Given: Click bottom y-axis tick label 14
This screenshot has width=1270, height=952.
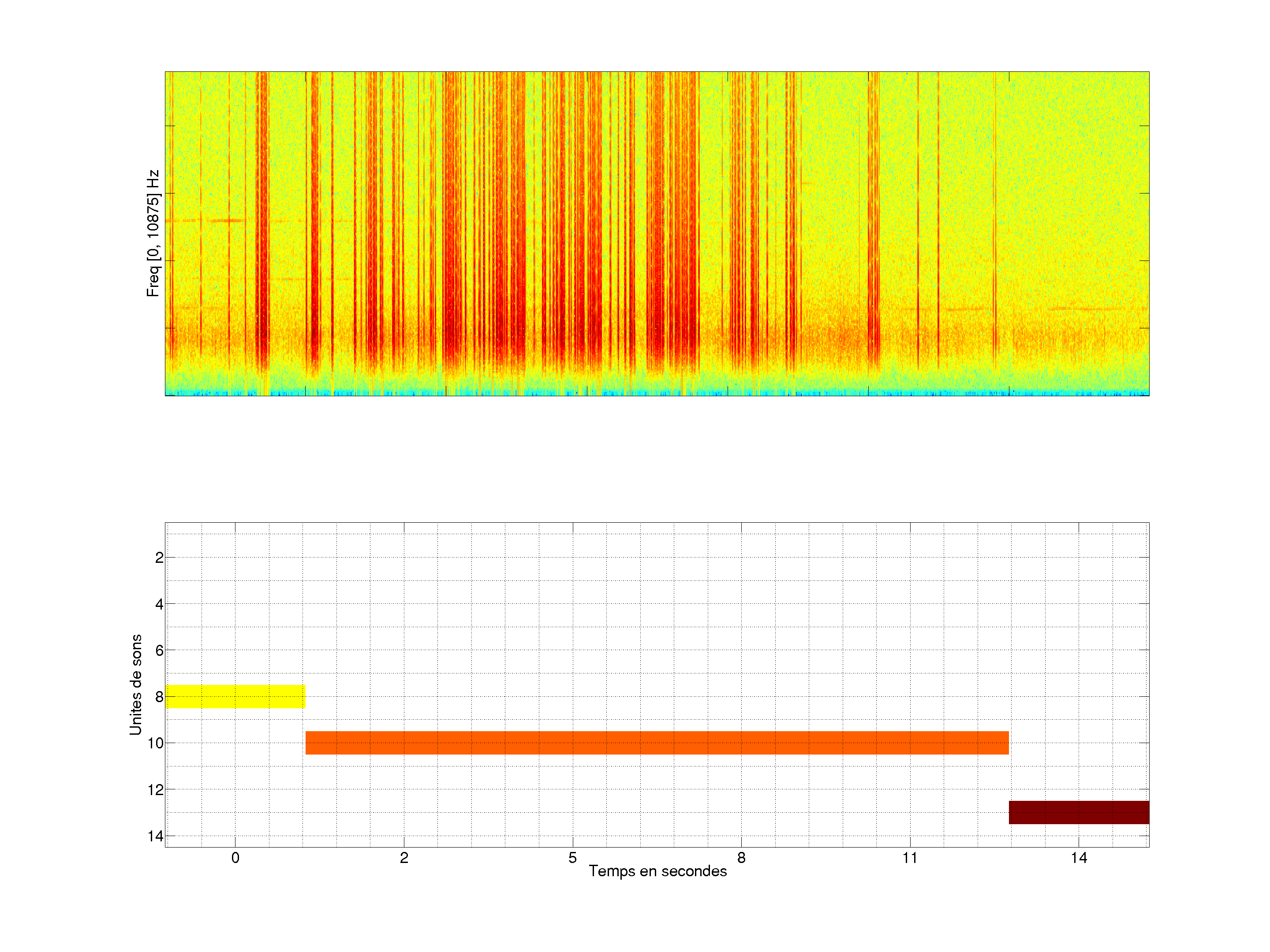Looking at the screenshot, I should [155, 837].
